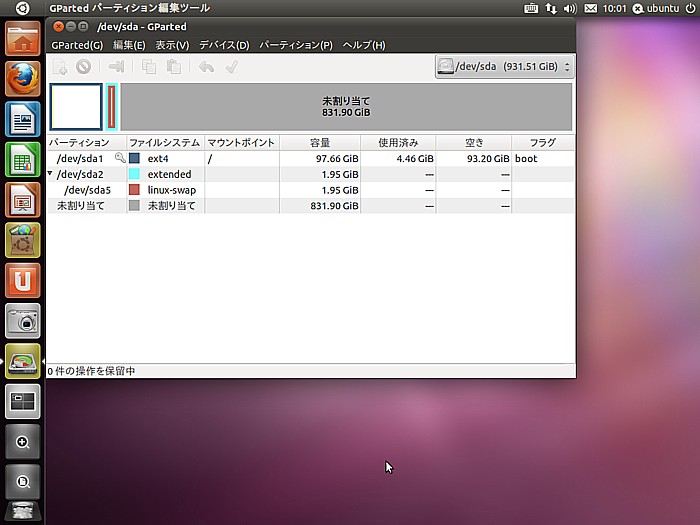The image size is (700, 525).
Task: Select the /dev/sda2 partition row
Action: [x=310, y=174]
